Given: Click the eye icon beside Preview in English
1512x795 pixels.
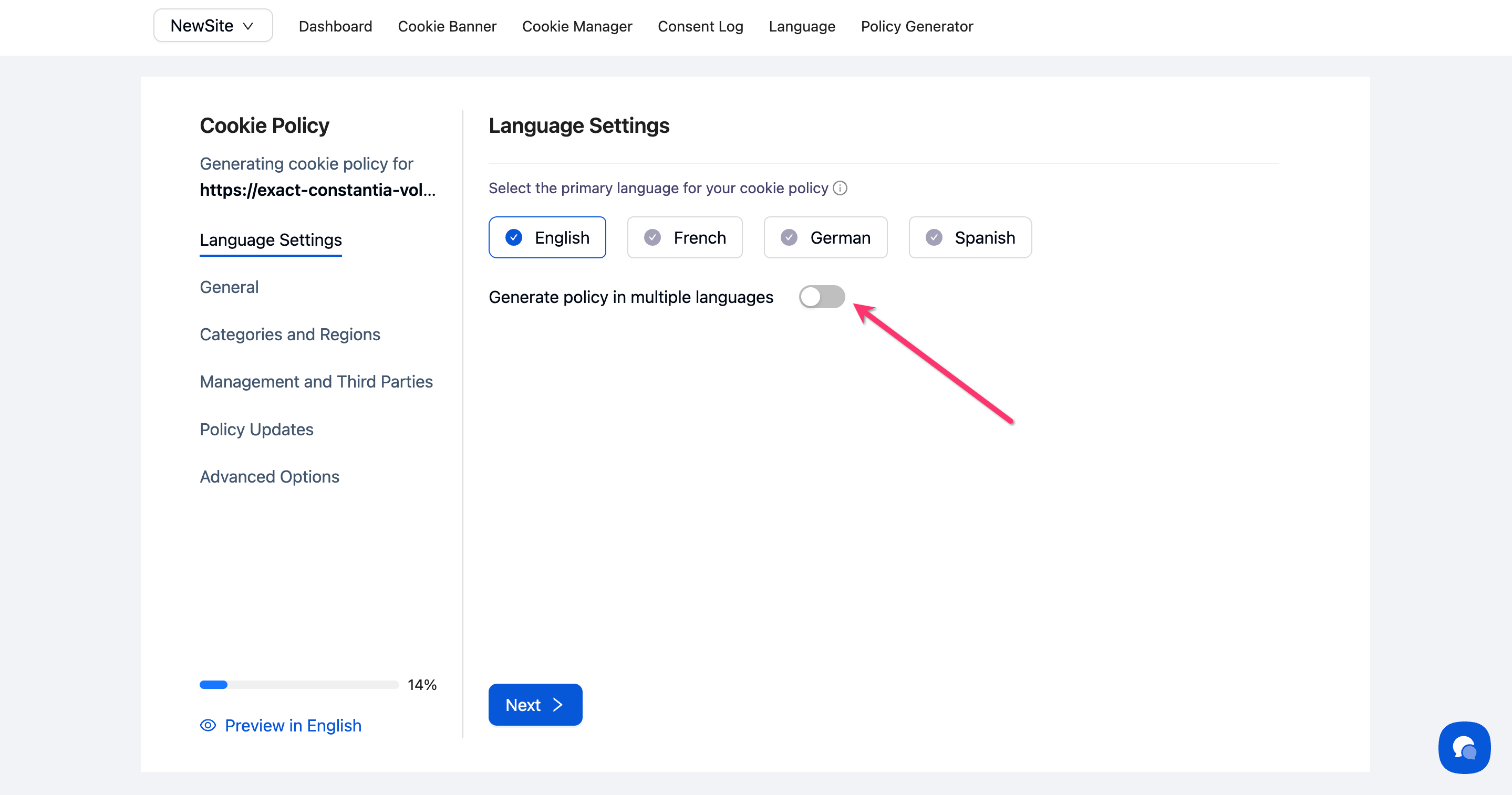Looking at the screenshot, I should (208, 725).
